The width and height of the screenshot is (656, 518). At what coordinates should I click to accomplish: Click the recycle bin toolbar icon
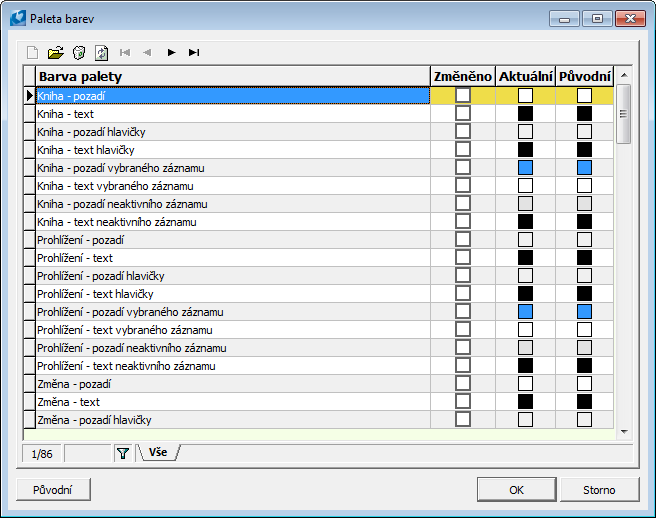click(79, 53)
